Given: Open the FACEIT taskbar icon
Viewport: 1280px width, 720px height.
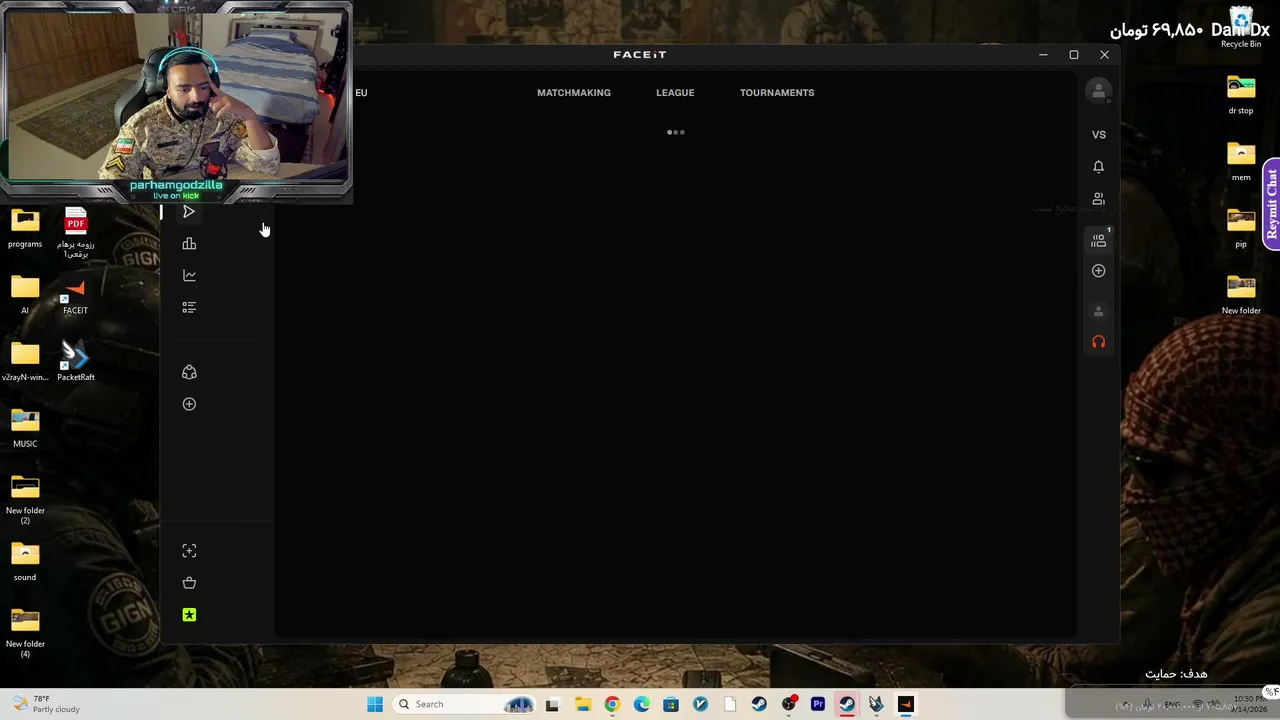Looking at the screenshot, I should [906, 704].
